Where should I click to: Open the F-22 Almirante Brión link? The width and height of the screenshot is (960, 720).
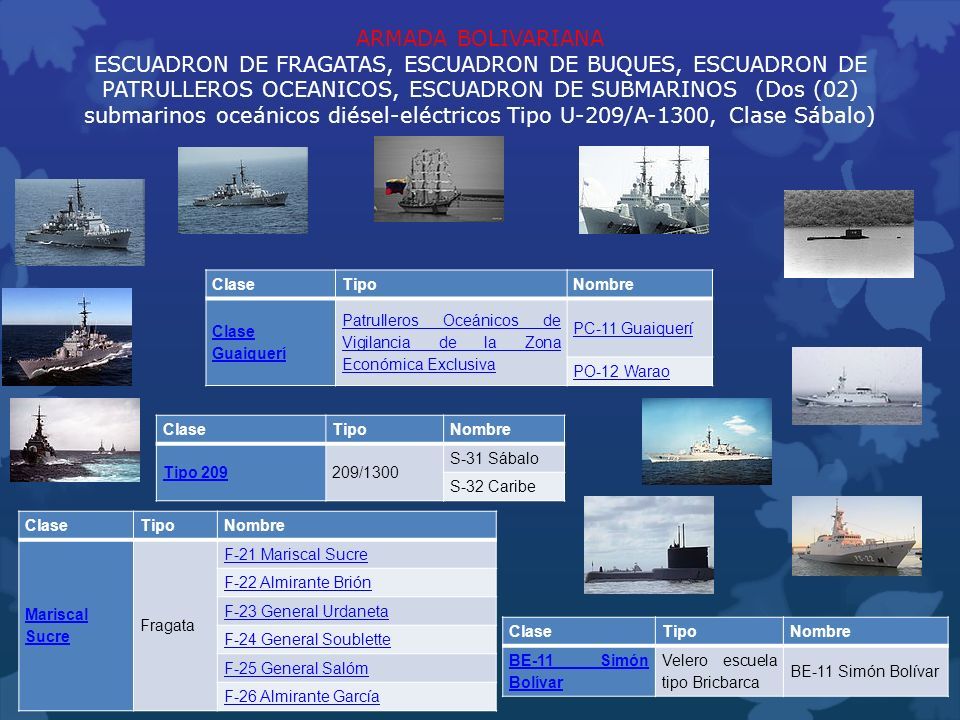pos(298,583)
